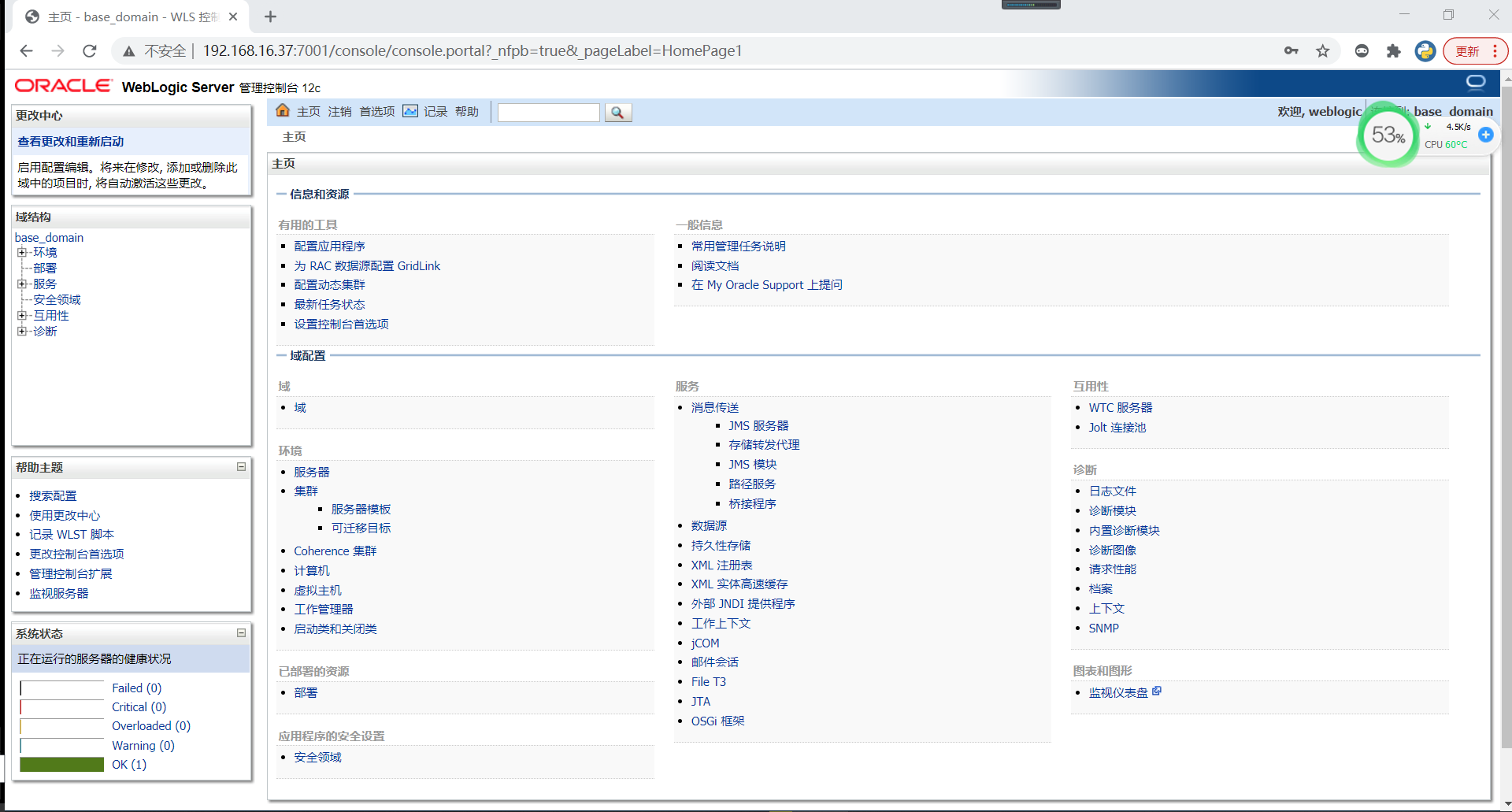Open the 安全领域 link under 应用程序的安全设置
Screen dimensions: 1512x812
coord(317,757)
